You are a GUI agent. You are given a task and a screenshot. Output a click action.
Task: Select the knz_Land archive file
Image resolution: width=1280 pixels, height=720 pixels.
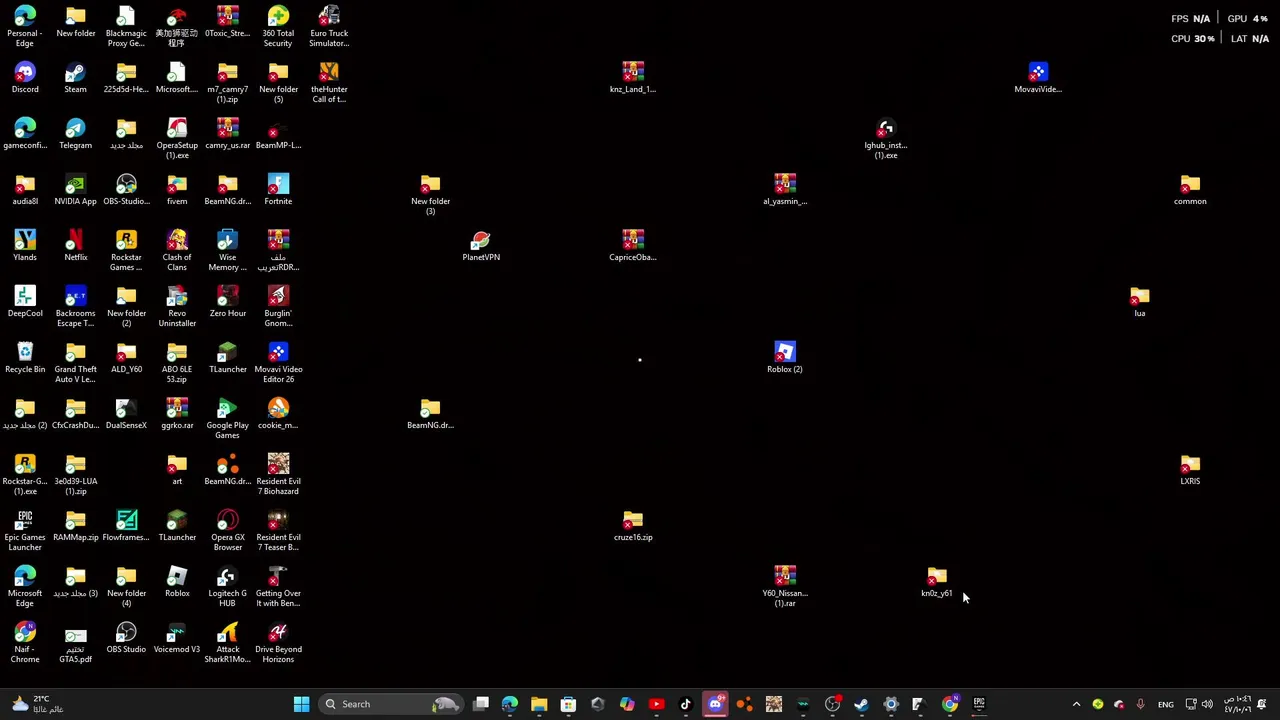coord(632,78)
